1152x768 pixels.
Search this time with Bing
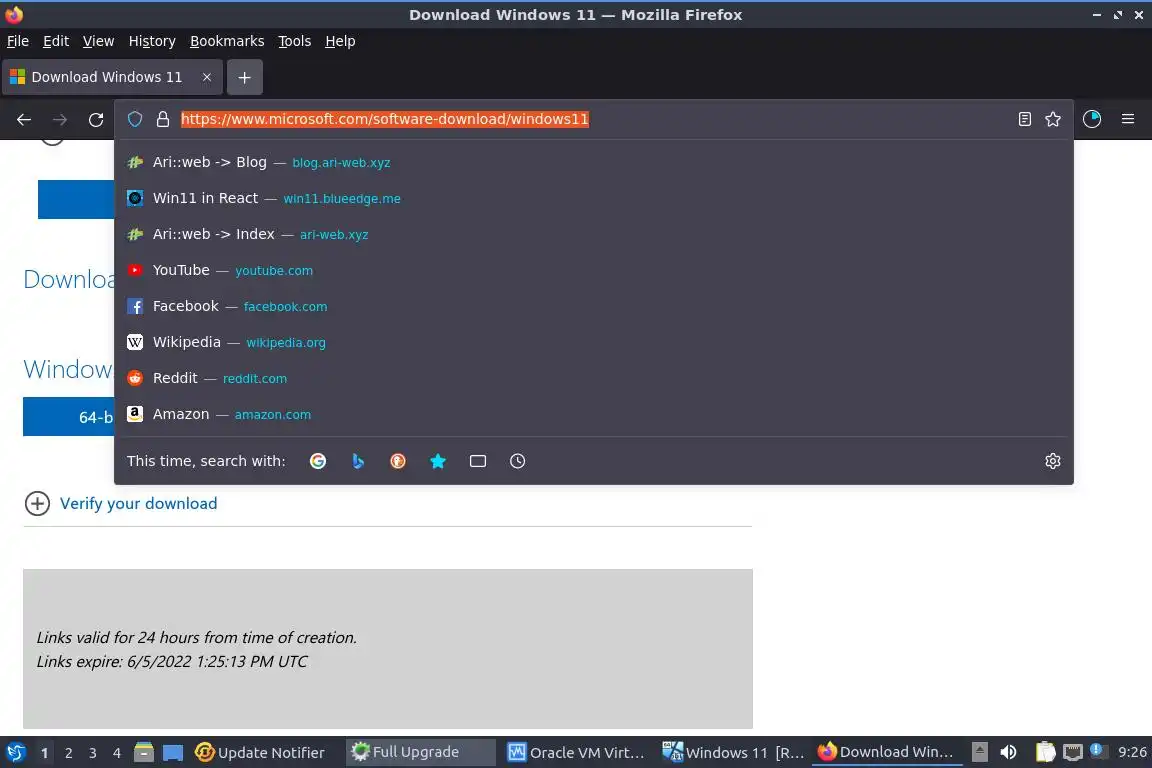click(x=358, y=461)
